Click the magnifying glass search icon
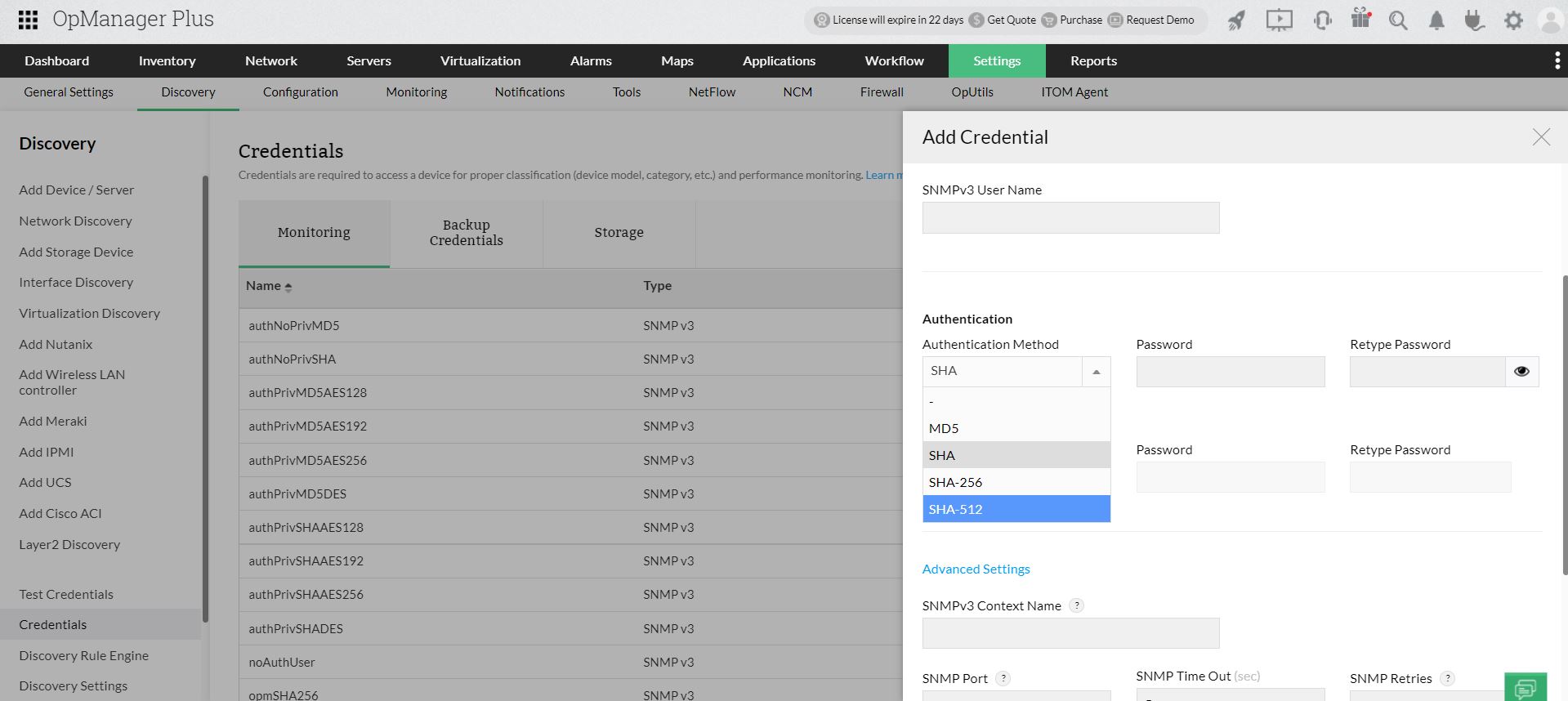1568x701 pixels. tap(1398, 20)
